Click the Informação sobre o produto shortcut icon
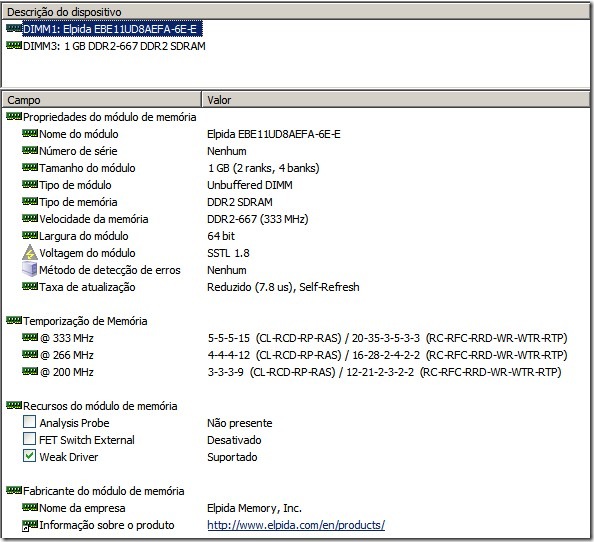 point(30,525)
